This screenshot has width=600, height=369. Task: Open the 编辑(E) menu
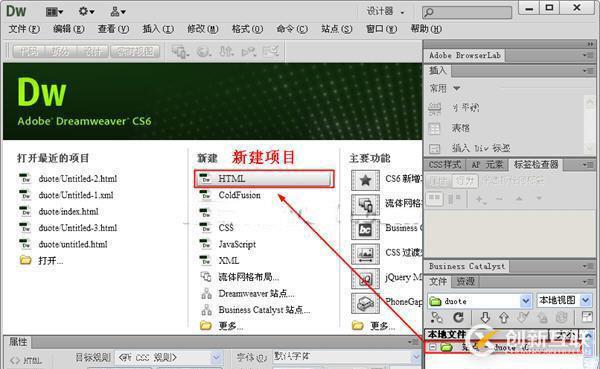69,29
